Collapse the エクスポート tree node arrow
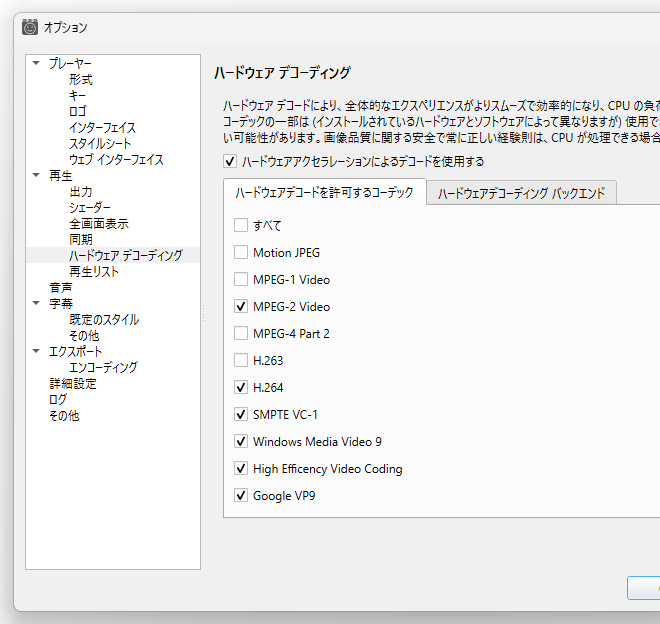This screenshot has height=624, width=660. click(36, 351)
